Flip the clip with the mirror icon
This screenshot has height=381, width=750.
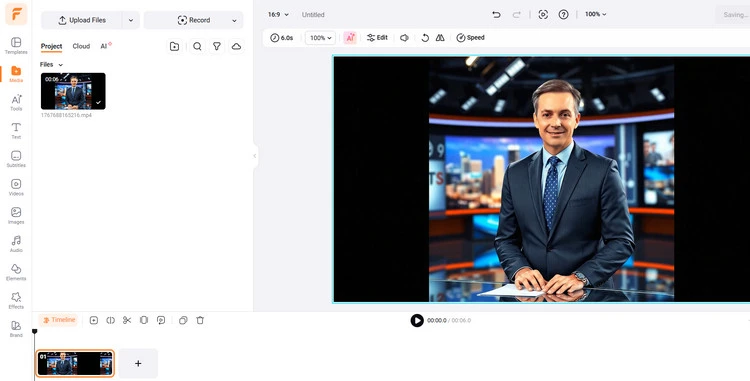pos(440,38)
